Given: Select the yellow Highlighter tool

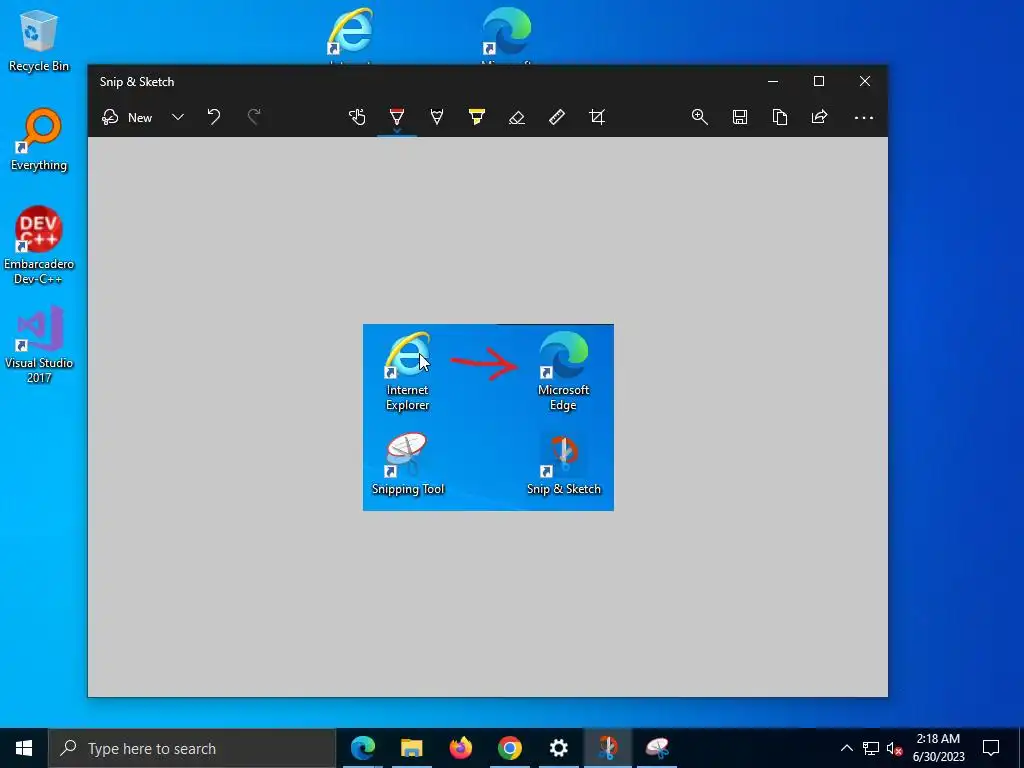Looking at the screenshot, I should [477, 118].
